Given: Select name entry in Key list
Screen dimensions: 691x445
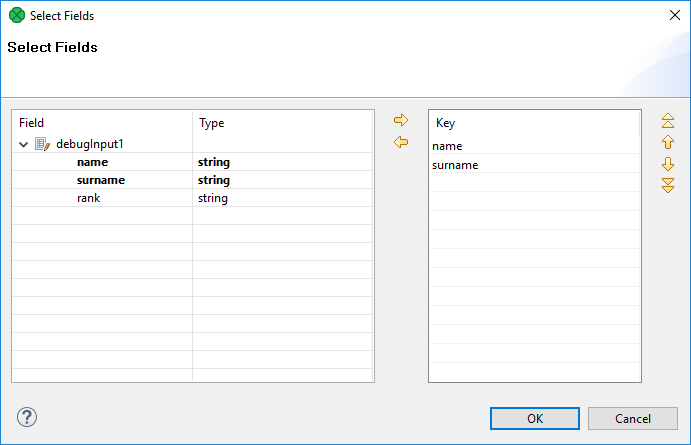Looking at the screenshot, I should pyautogui.click(x=447, y=146).
